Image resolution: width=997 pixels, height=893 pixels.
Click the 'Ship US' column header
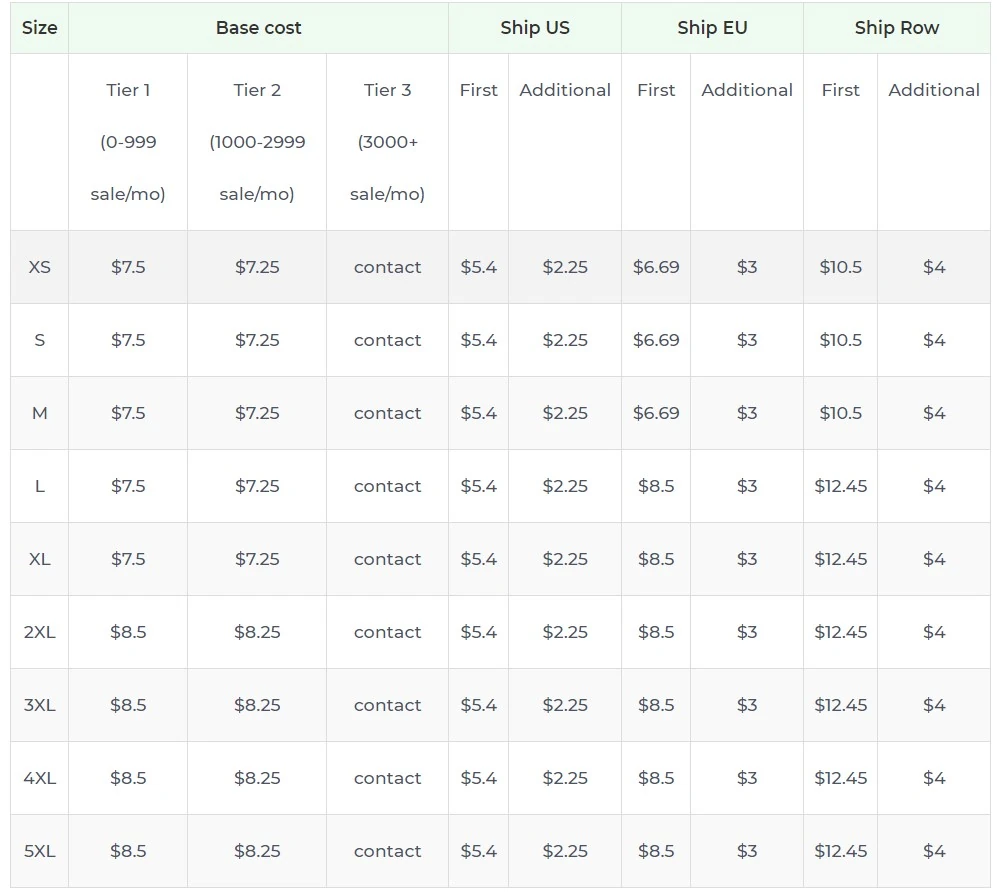pos(535,28)
